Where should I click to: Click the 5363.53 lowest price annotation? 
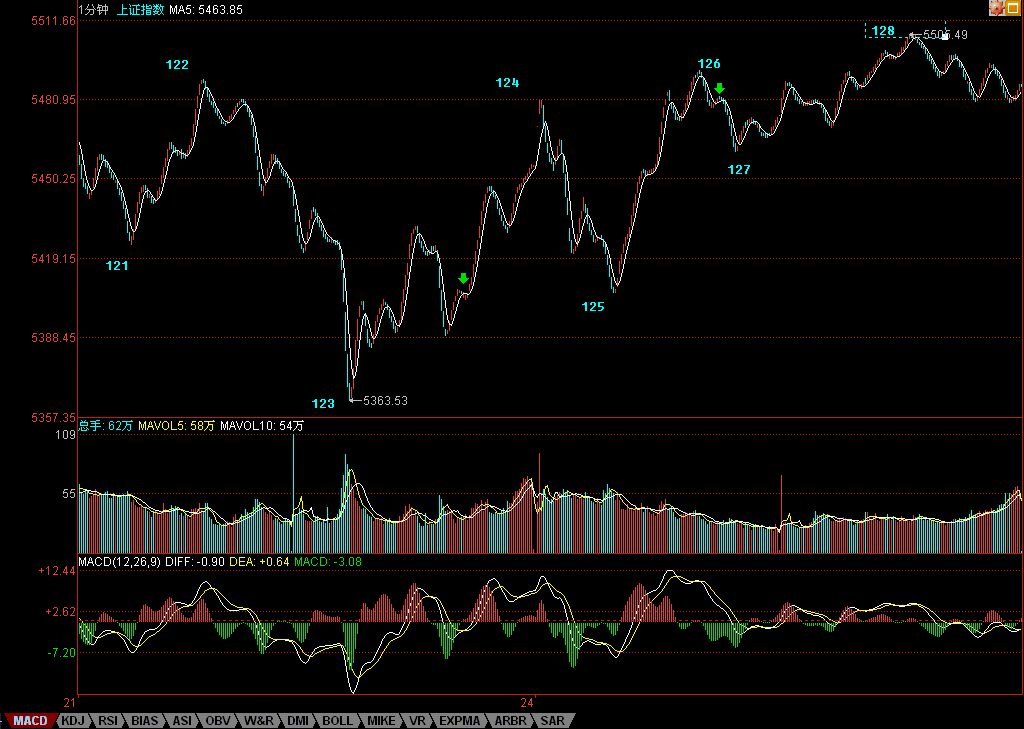coord(385,401)
